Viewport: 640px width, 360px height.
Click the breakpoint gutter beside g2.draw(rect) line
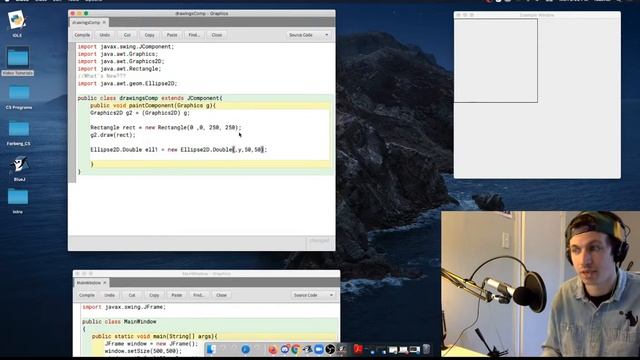tap(72, 135)
